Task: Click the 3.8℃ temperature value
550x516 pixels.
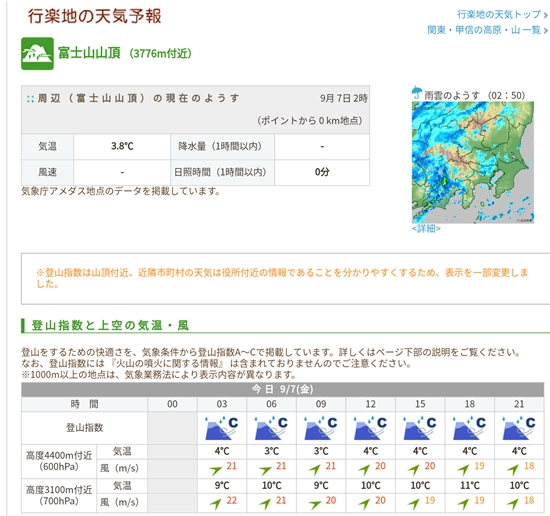Action: tap(122, 146)
